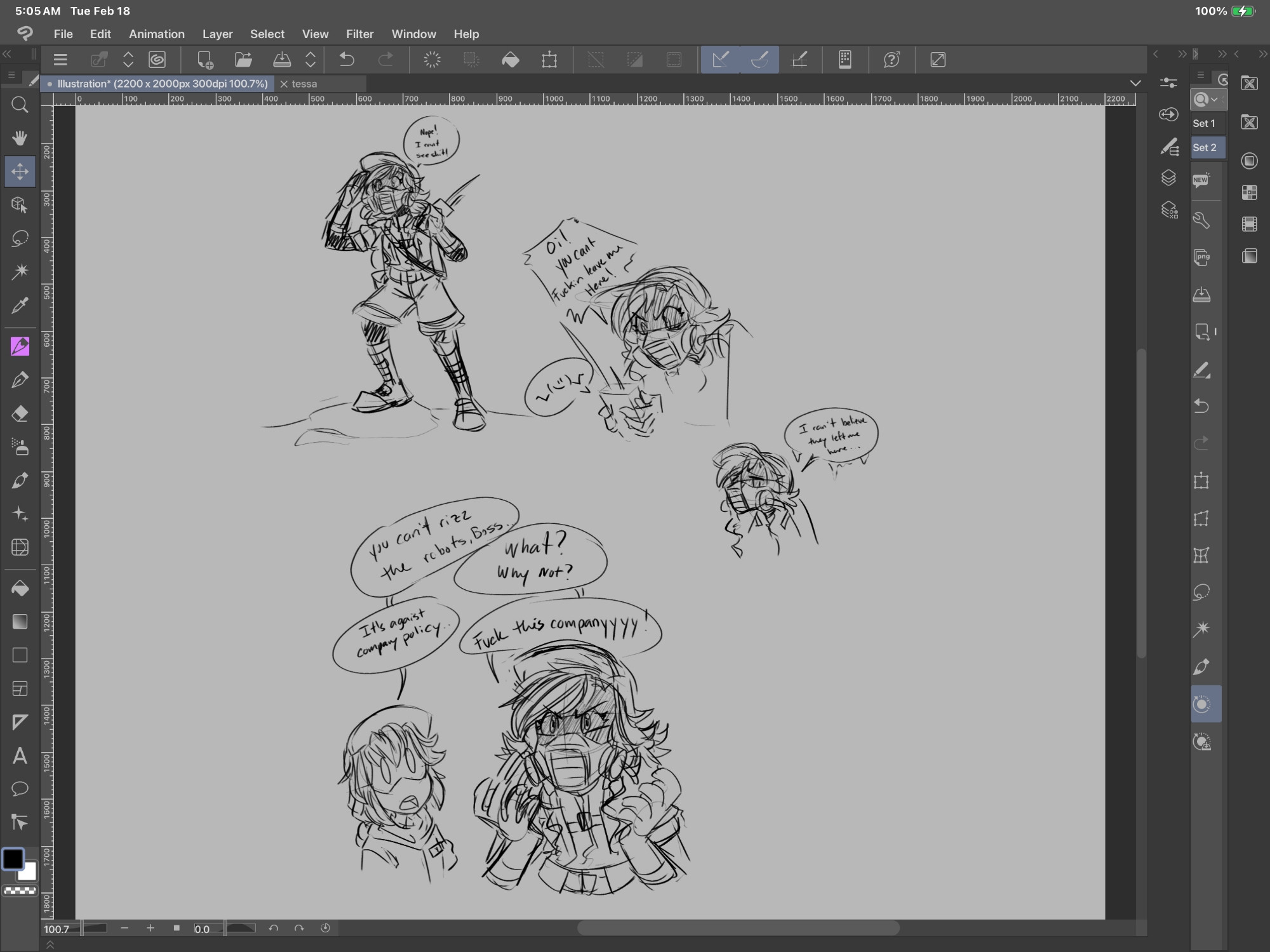Click rotate canvas left button

[x=274, y=928]
